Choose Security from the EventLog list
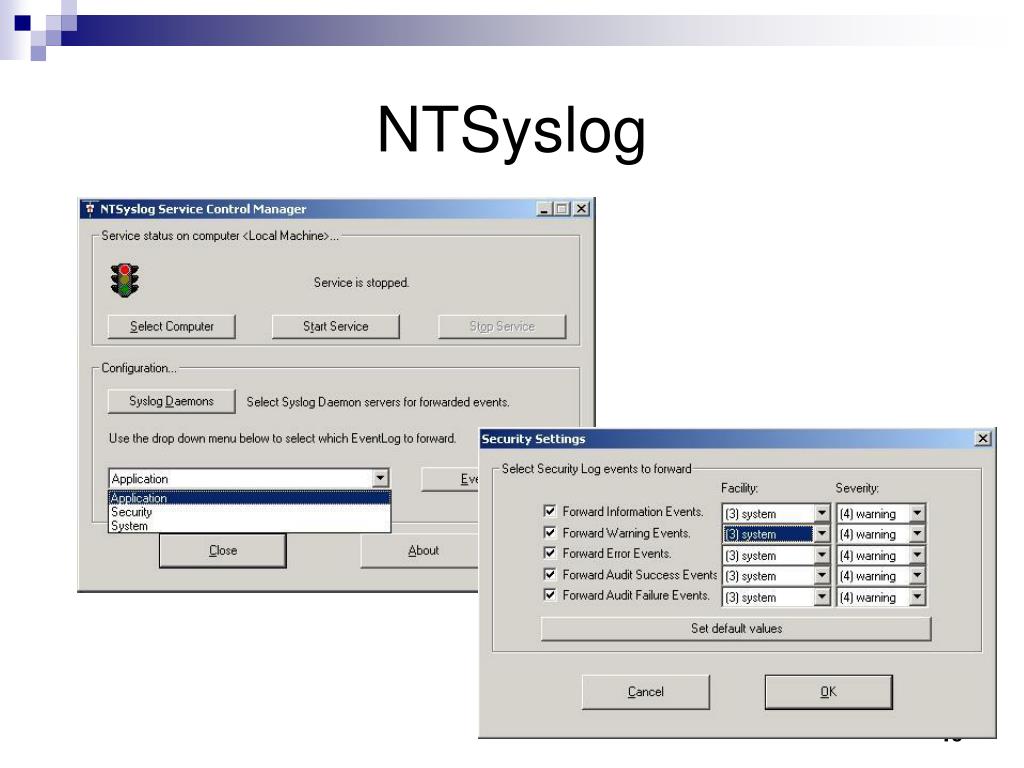The width and height of the screenshot is (1024, 768). point(249,512)
